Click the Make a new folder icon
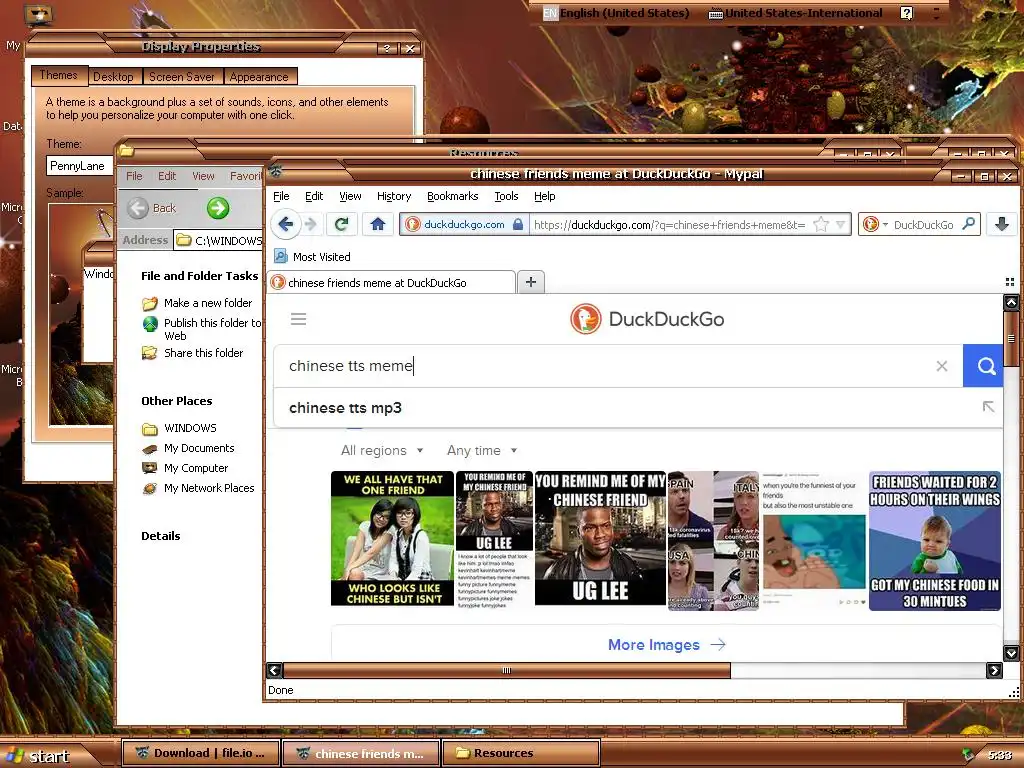 point(150,304)
